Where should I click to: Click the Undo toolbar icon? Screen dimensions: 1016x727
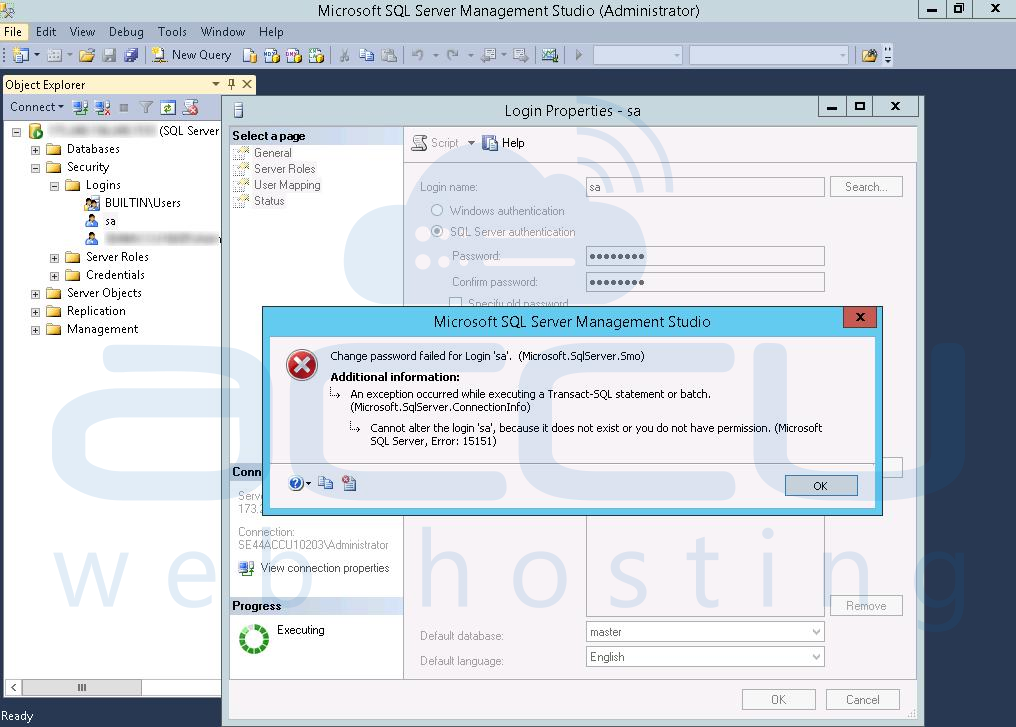click(418, 56)
